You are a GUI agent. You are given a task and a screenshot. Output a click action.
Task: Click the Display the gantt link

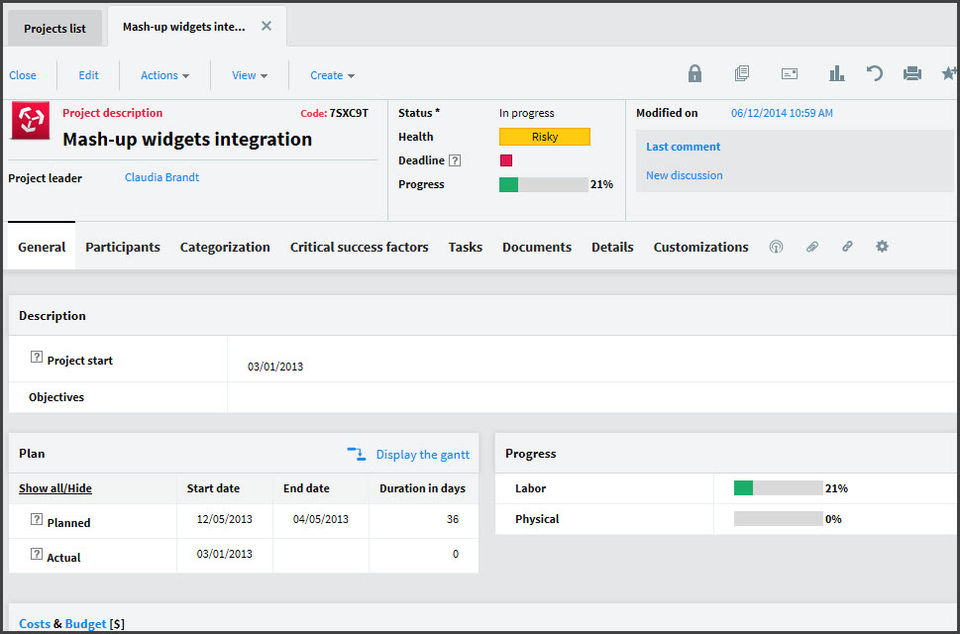coord(422,455)
